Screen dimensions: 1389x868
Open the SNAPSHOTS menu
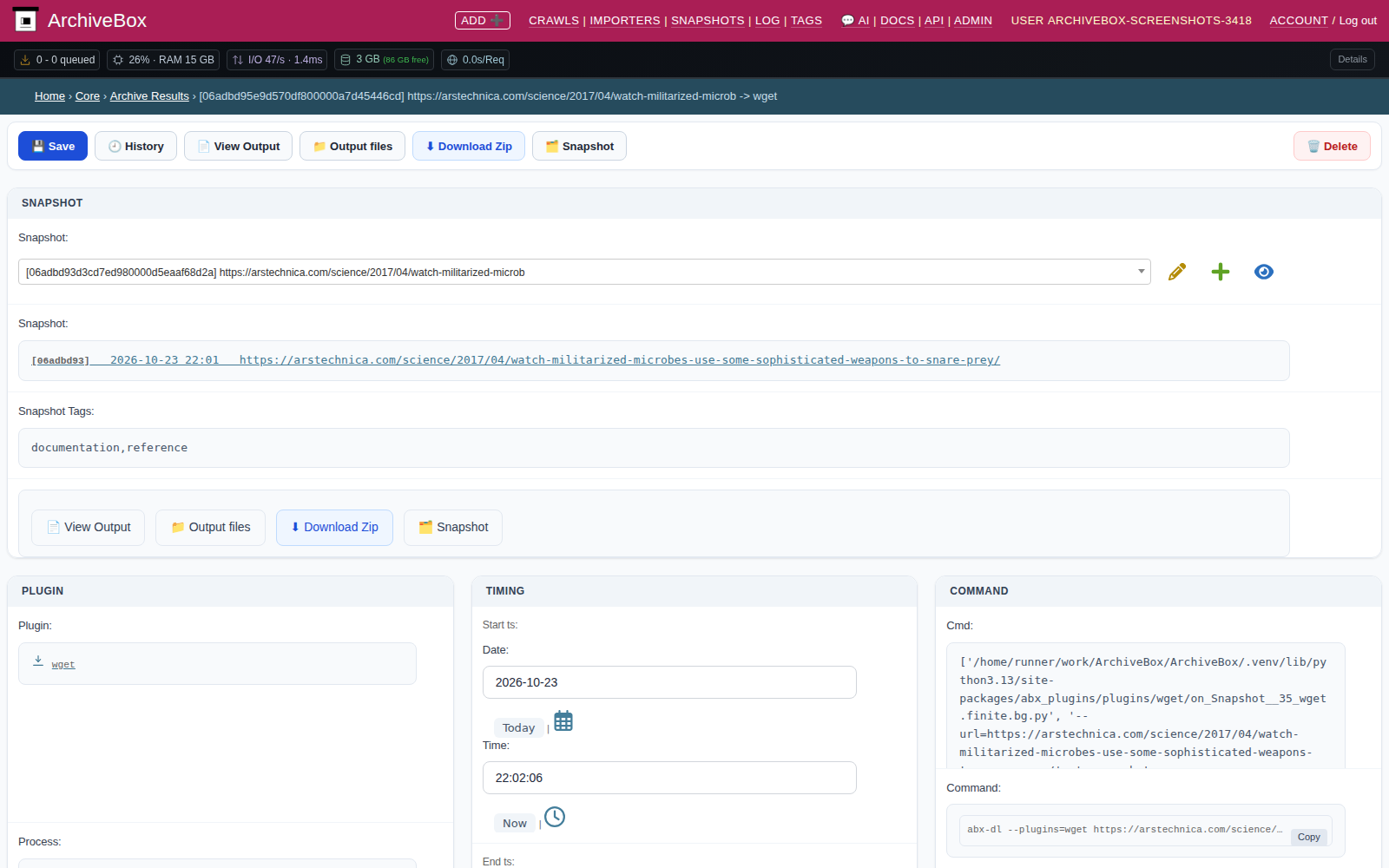708,21
